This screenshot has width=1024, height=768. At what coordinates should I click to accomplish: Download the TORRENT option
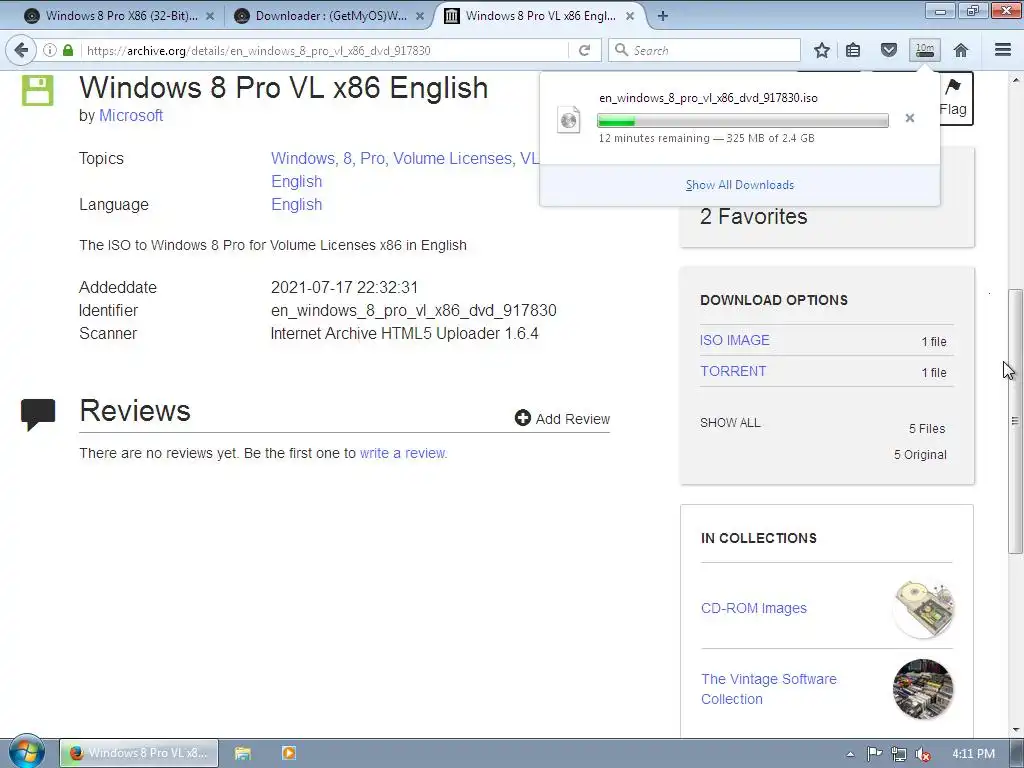pos(733,371)
